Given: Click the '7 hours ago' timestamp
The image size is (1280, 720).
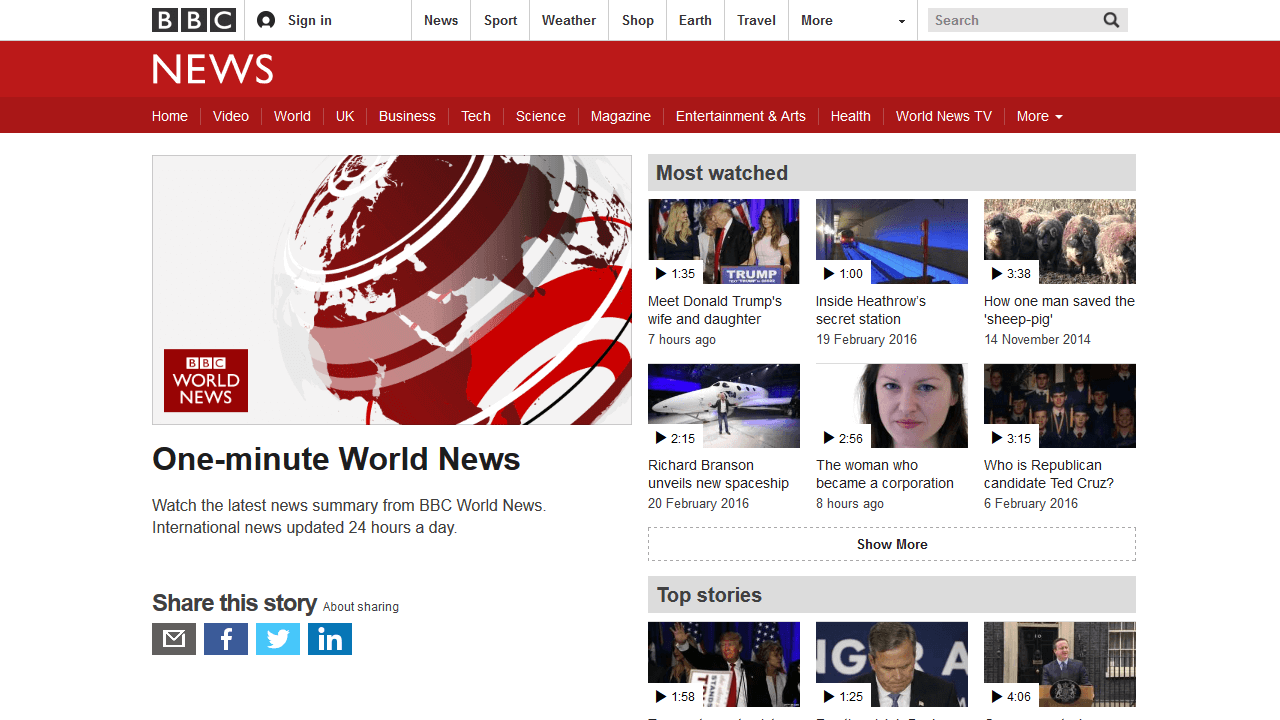Looking at the screenshot, I should pyautogui.click(x=682, y=339).
